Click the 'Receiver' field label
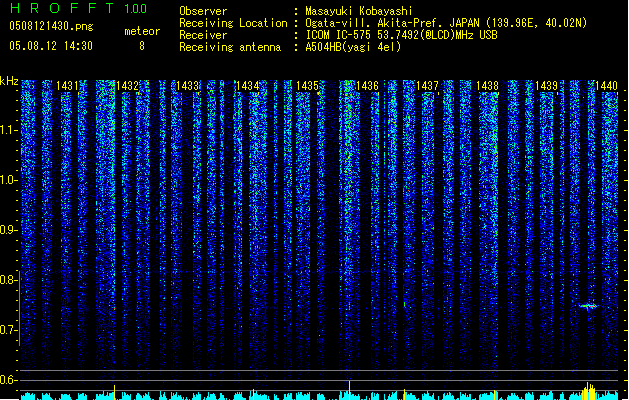Screen dimensions: 629x400 pos(203,35)
